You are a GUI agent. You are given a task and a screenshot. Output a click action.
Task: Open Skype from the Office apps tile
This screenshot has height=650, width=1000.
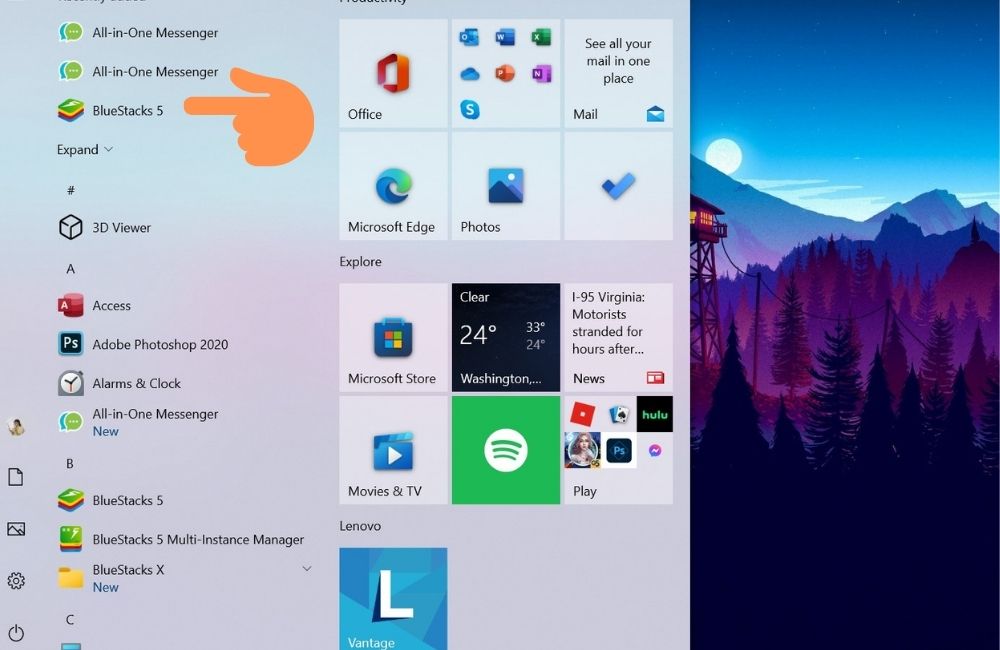coord(469,110)
